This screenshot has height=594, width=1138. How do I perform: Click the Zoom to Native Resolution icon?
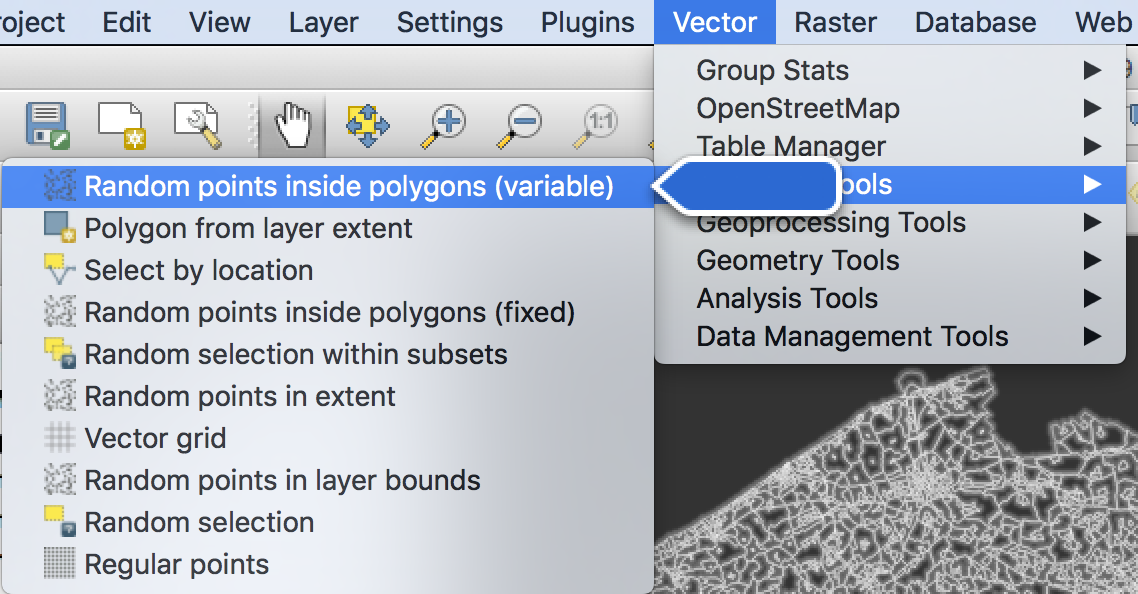click(x=595, y=126)
